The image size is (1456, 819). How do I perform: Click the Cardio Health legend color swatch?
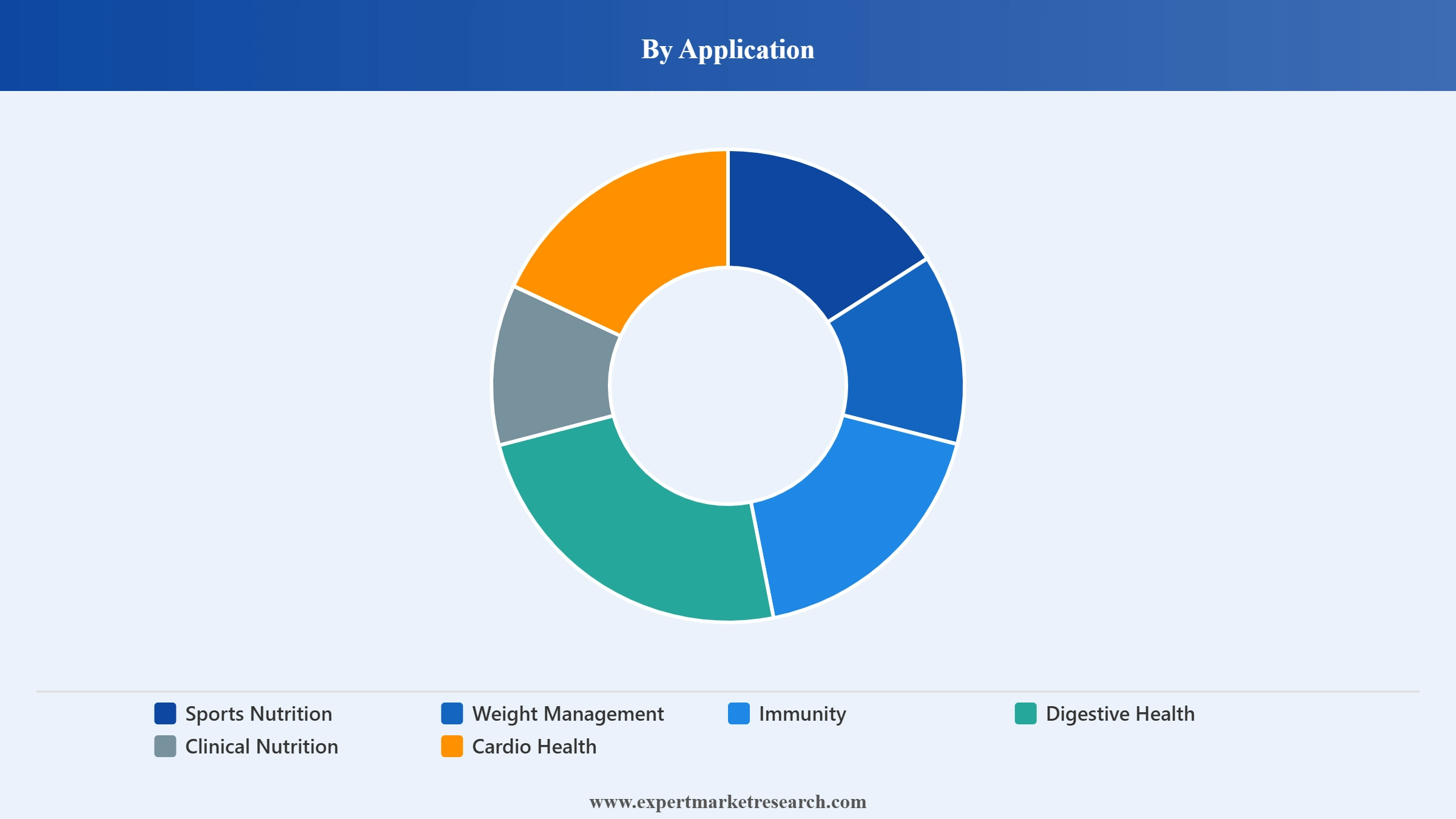[452, 746]
